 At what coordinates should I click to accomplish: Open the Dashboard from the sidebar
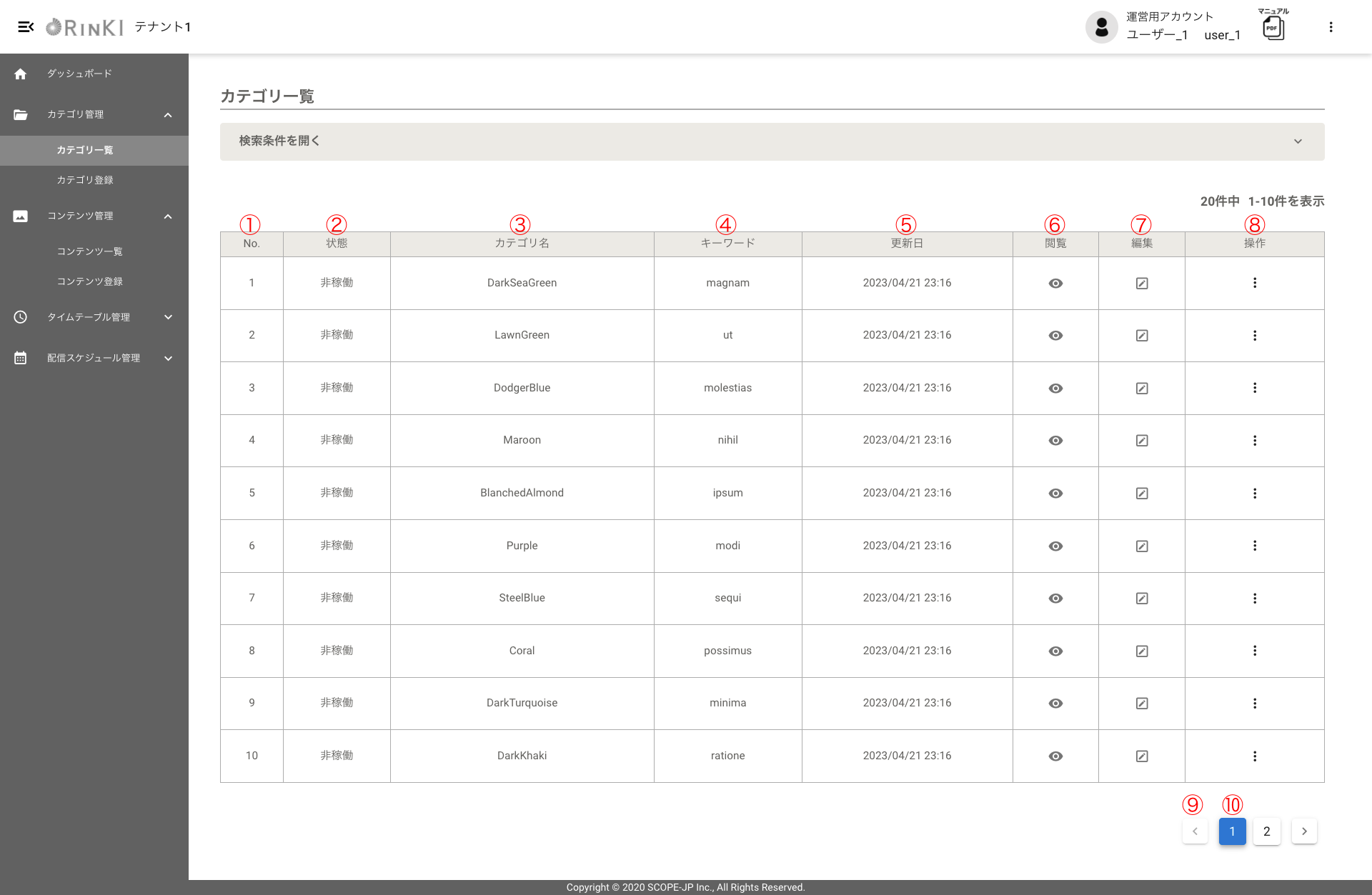click(79, 74)
